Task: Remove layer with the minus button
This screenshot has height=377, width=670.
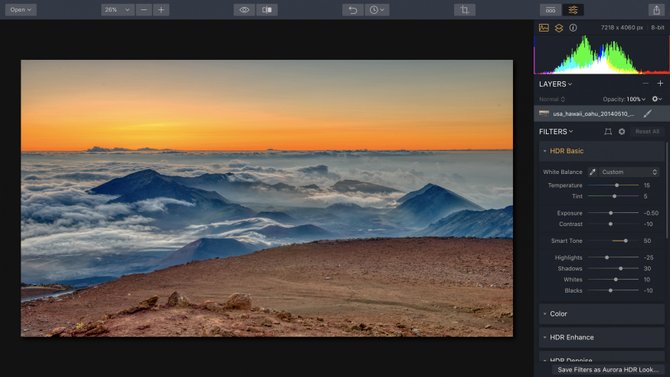Action: [x=645, y=84]
